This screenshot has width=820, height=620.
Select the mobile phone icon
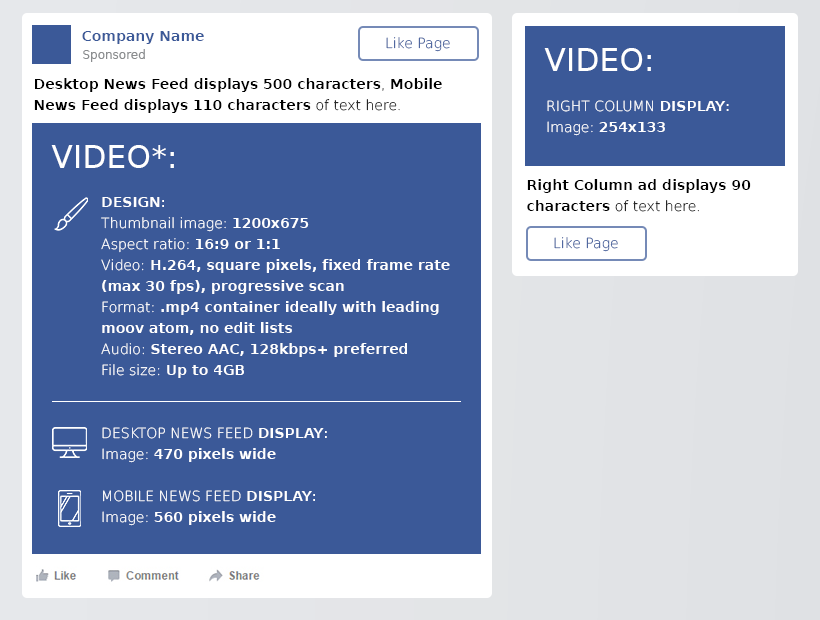(69, 506)
